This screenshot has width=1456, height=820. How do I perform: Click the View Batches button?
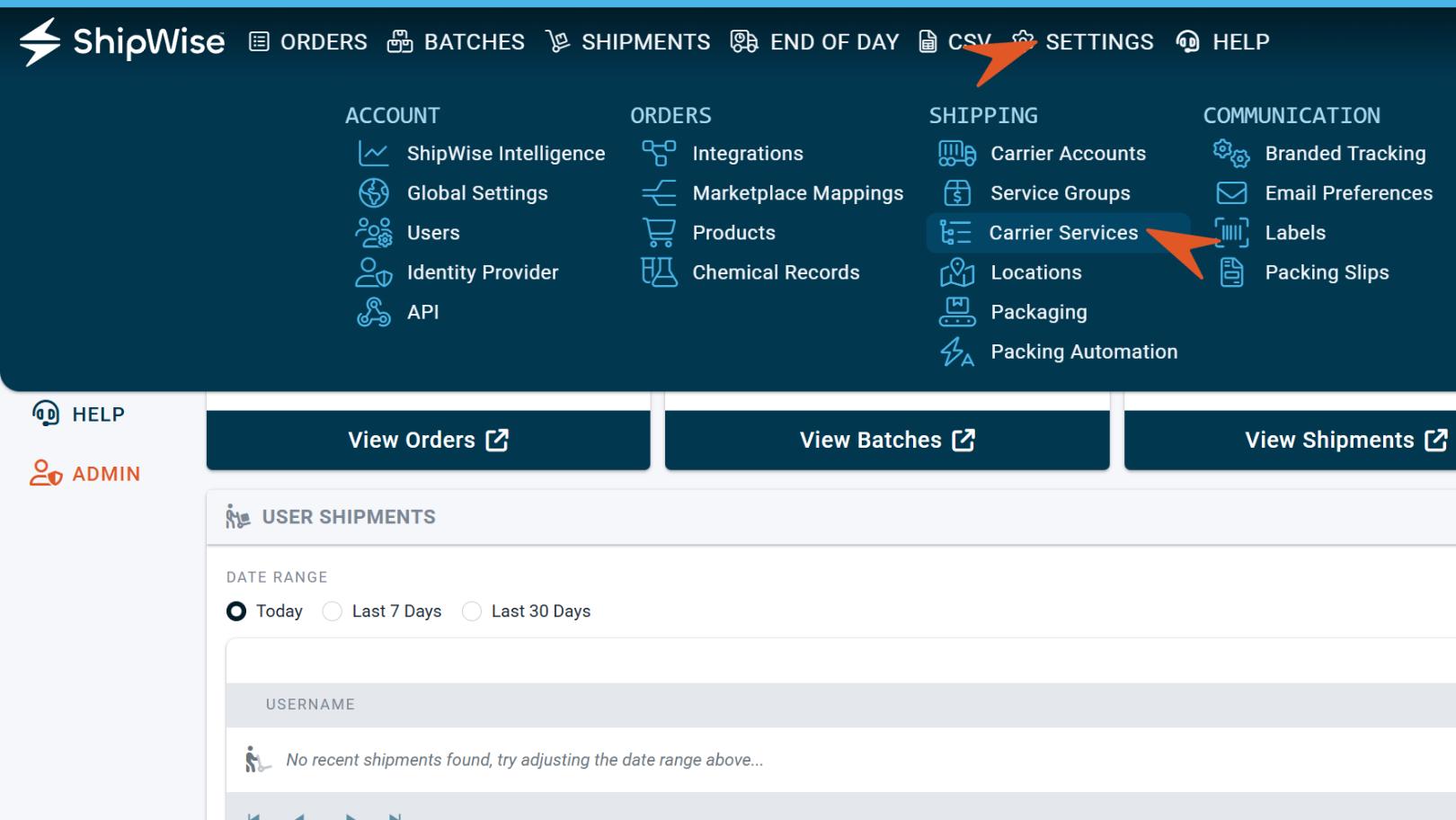tap(887, 440)
